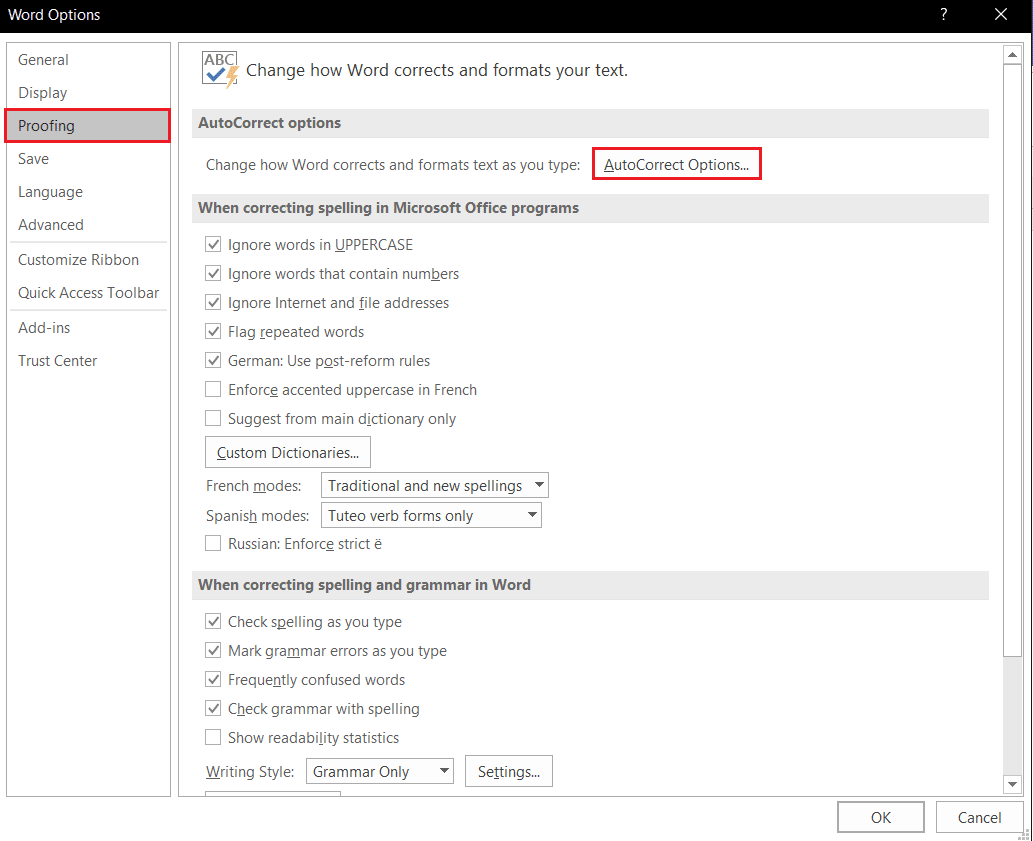The width and height of the screenshot is (1033, 841).
Task: Click 'When correcting spelling in Microsoft Office programs' header
Action: coord(590,208)
